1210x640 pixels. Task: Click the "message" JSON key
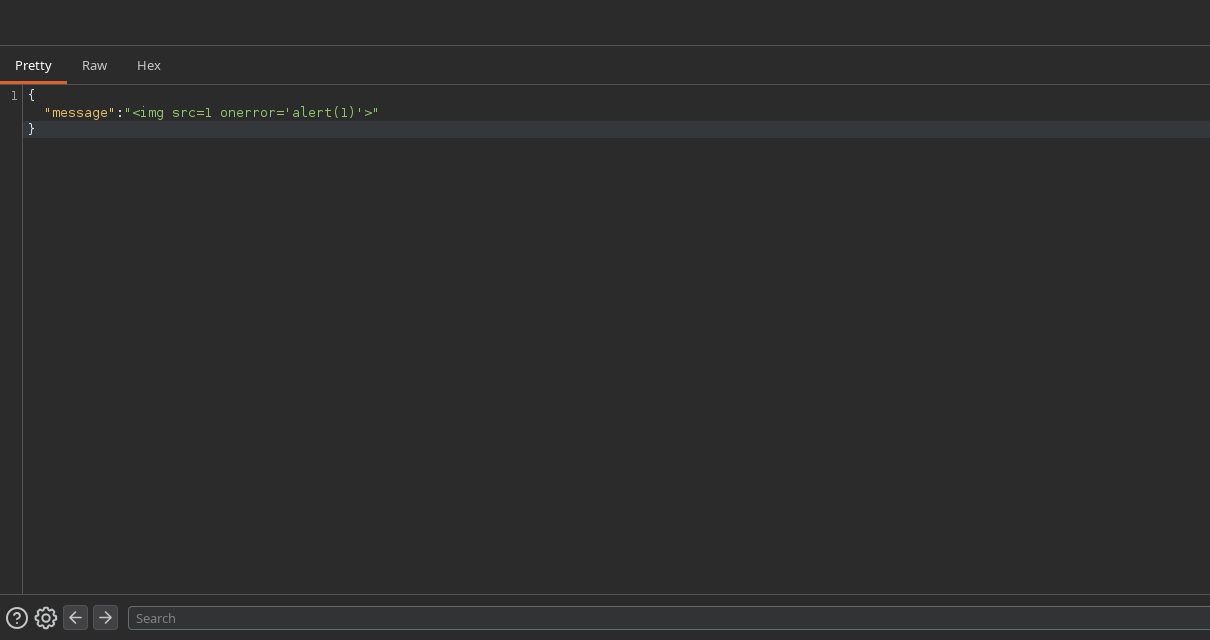[x=80, y=112]
